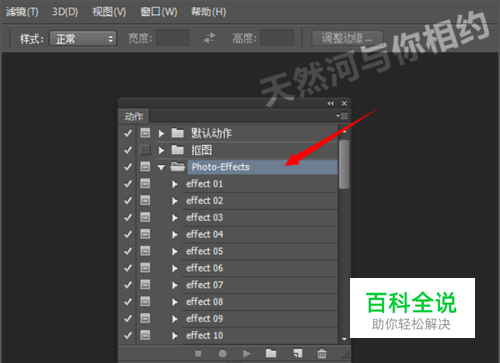The width and height of the screenshot is (500, 363).
Task: Expand the effect 06 action
Action: click(175, 268)
